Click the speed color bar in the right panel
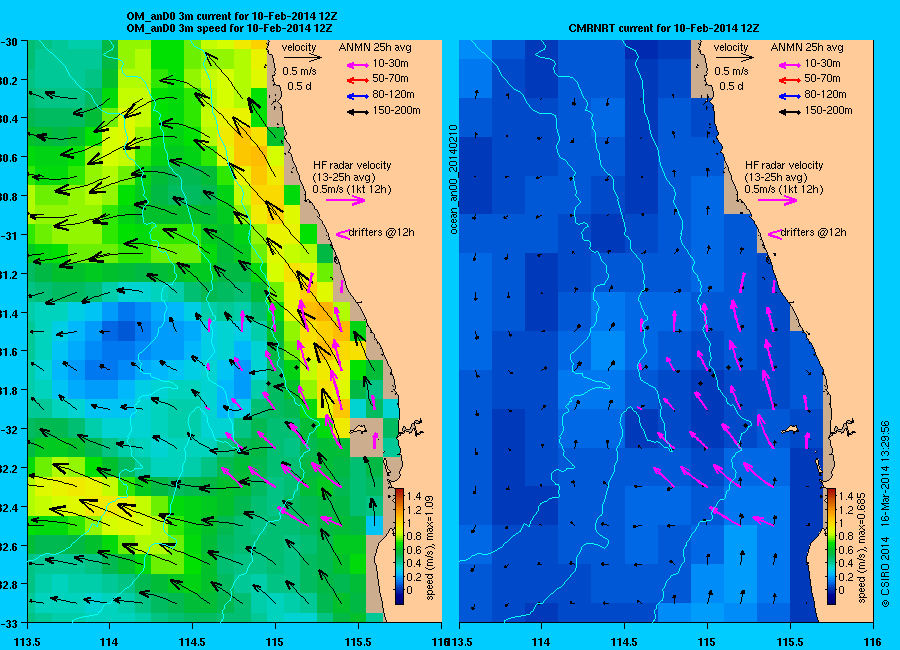 (831, 546)
